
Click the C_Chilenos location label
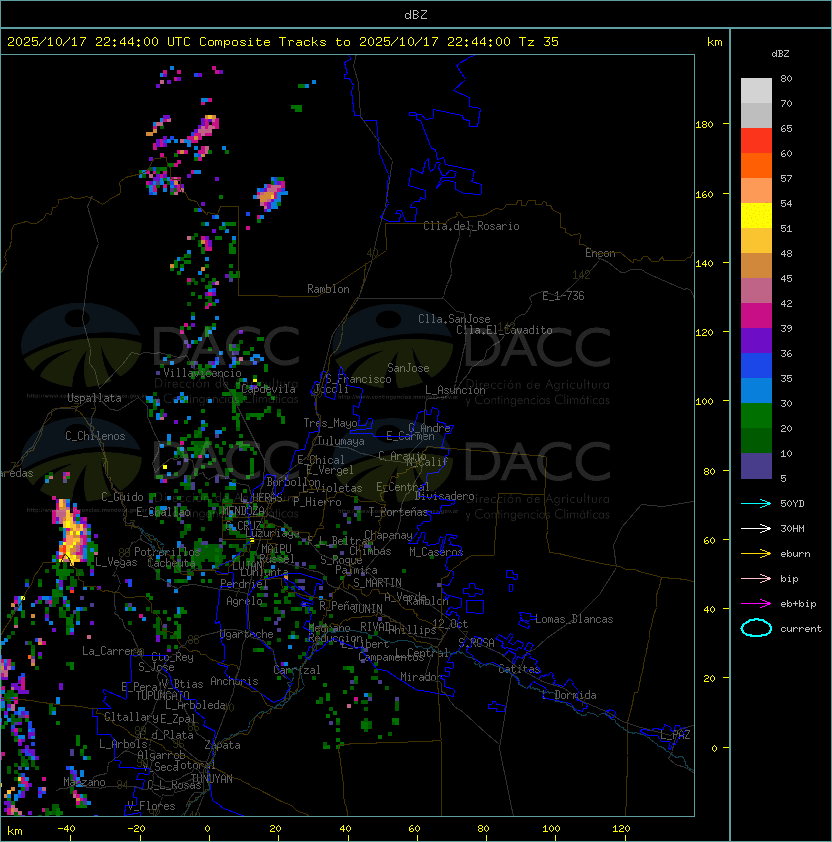[95, 436]
